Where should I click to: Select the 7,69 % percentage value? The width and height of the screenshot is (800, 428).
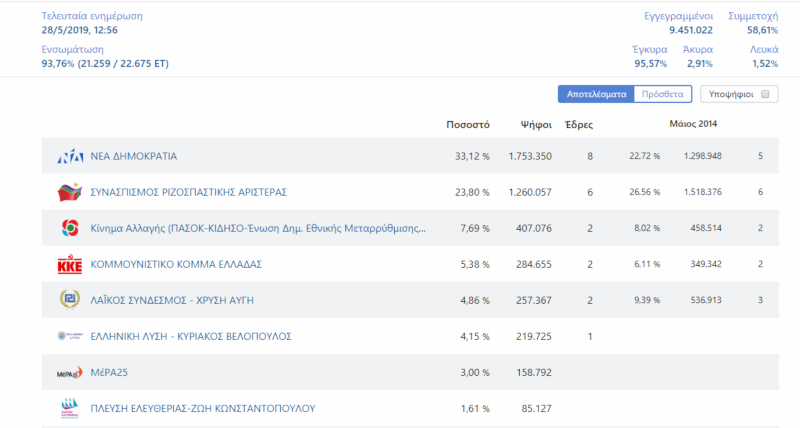(x=475, y=228)
